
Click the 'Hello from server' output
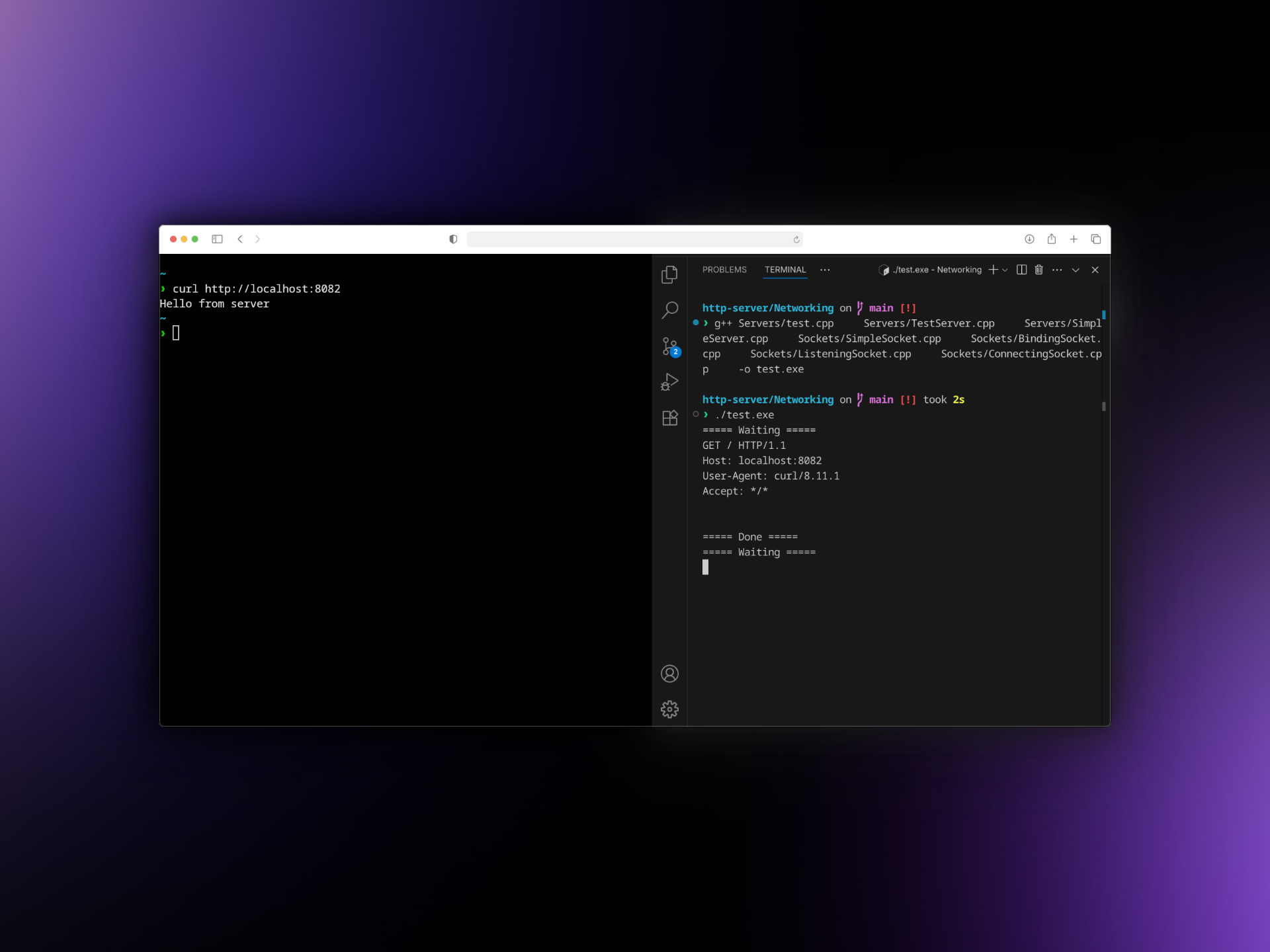[x=214, y=304]
